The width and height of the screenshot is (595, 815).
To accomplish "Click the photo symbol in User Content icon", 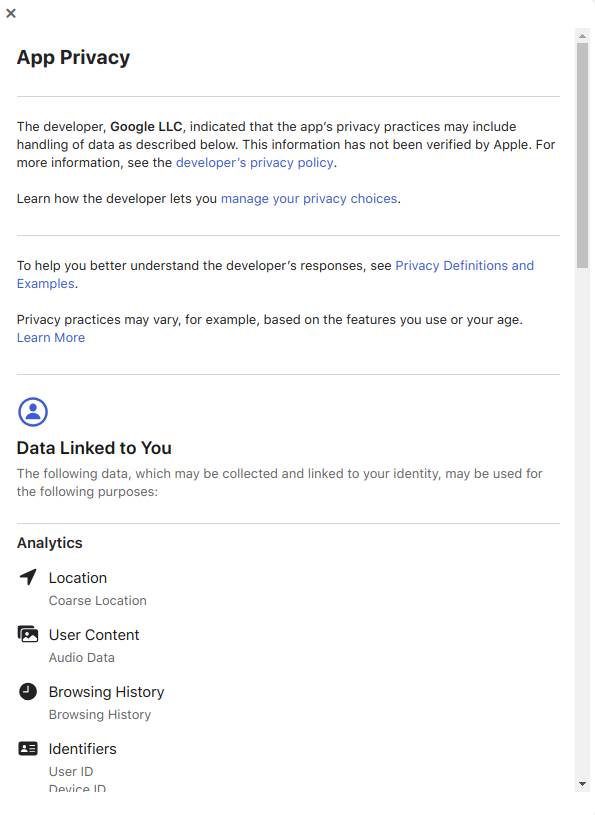I will click(x=28, y=634).
